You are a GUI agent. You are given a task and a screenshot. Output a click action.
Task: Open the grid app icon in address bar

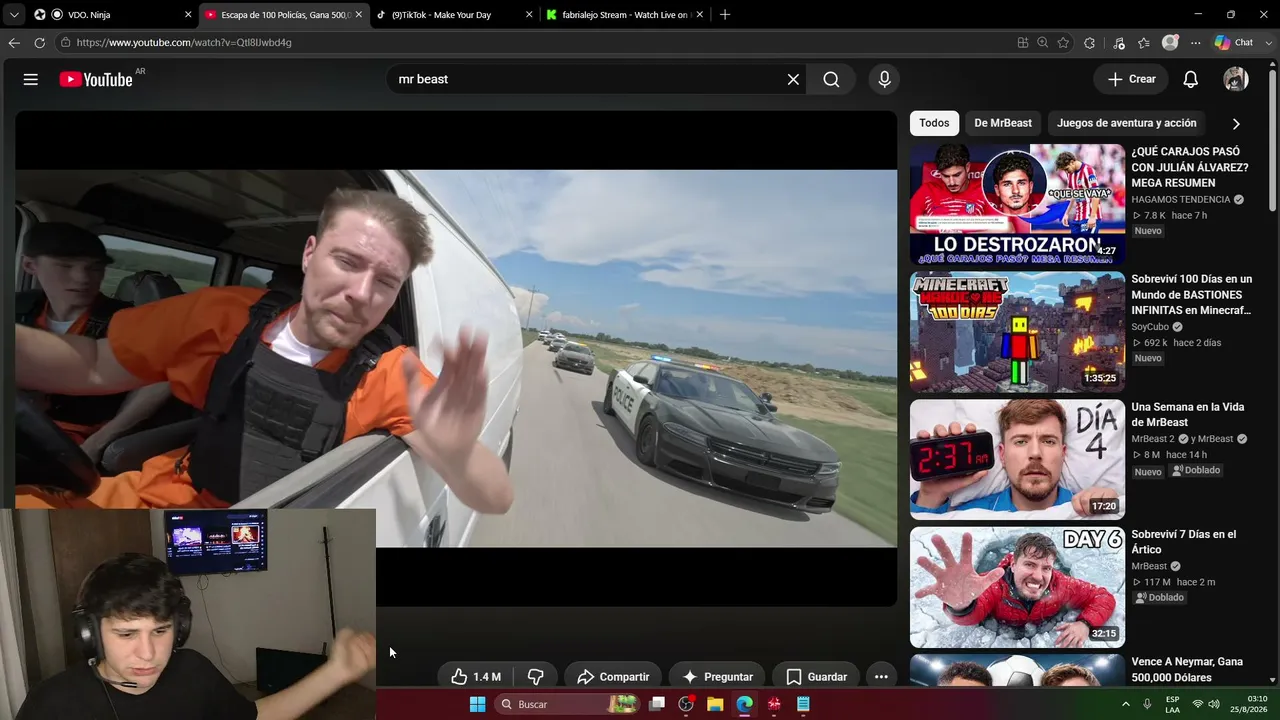pyautogui.click(x=1022, y=43)
